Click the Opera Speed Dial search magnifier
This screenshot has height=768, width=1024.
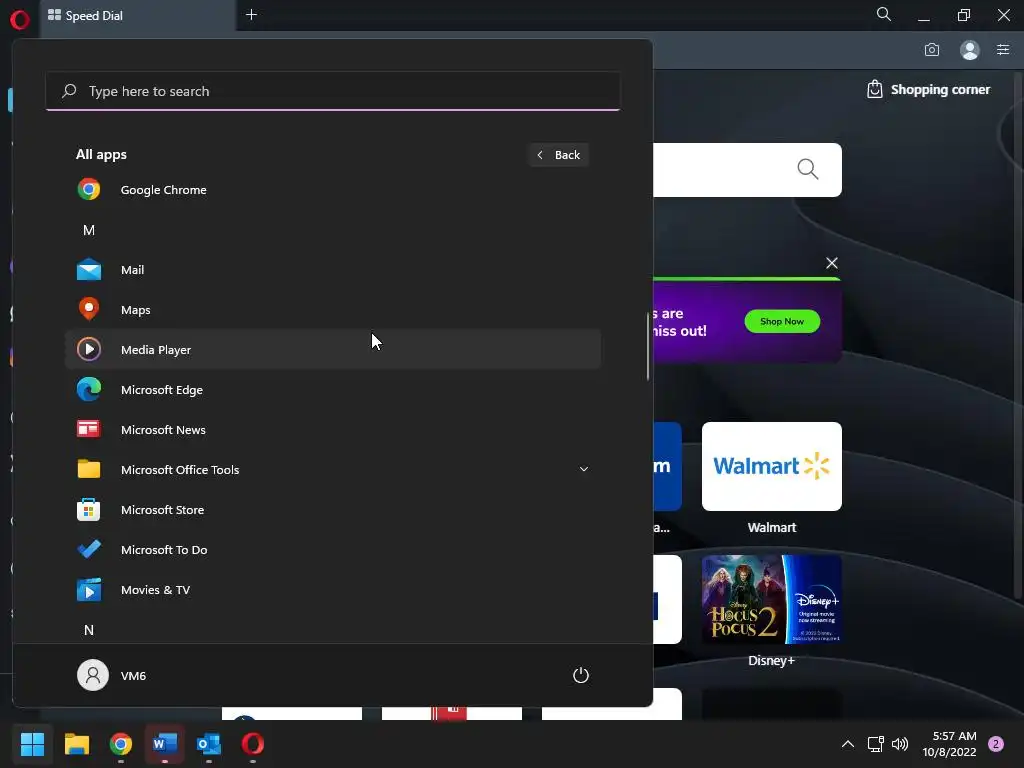(808, 169)
